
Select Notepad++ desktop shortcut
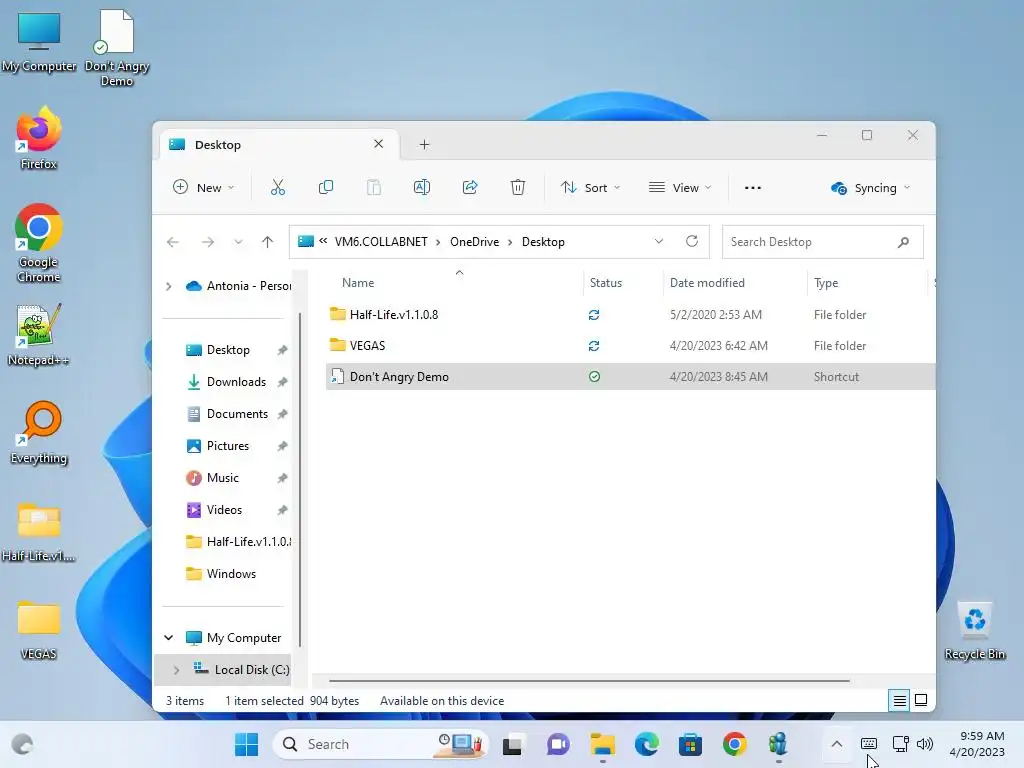[x=39, y=334]
